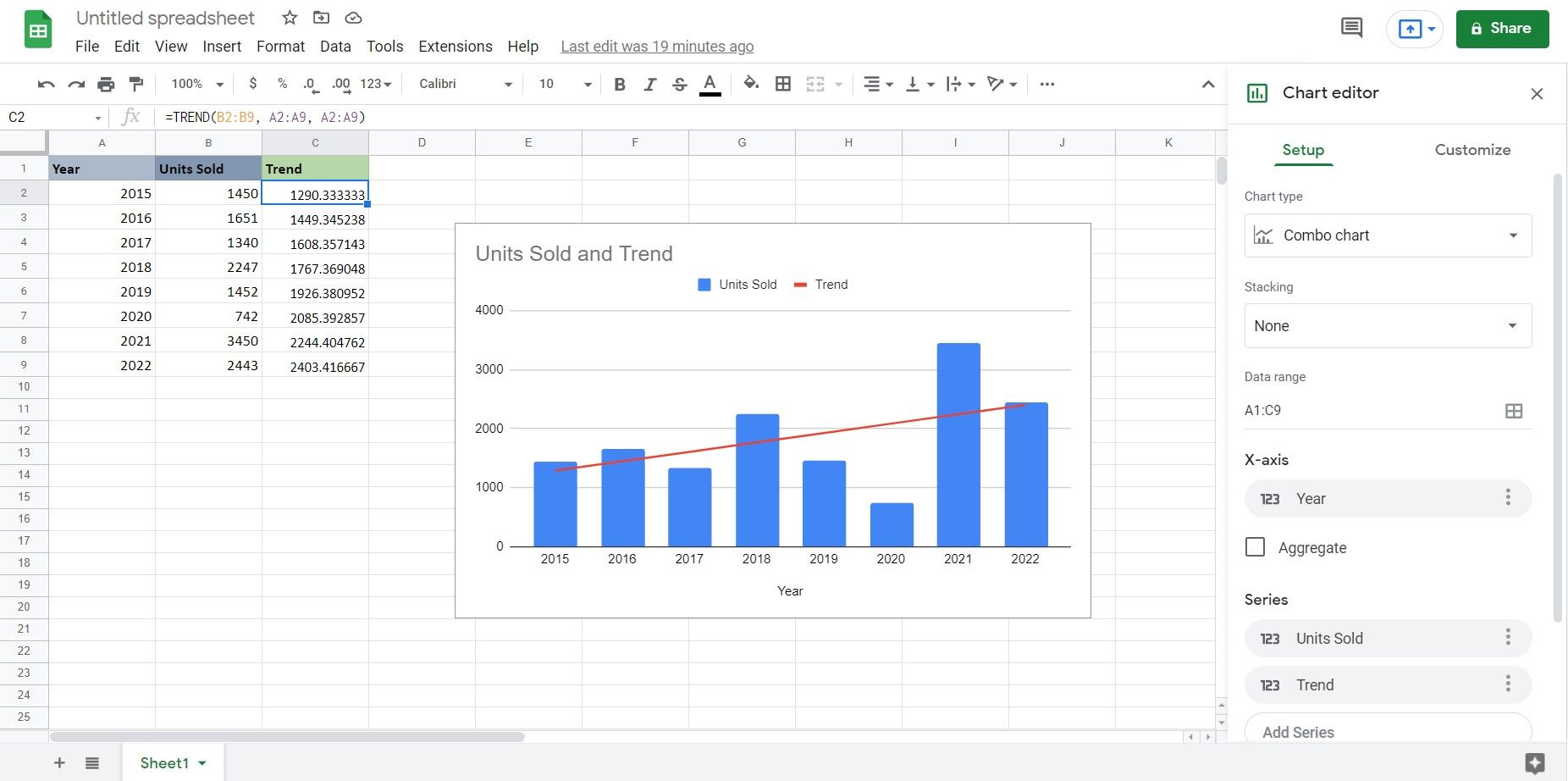Viewport: 1568px width, 781px height.
Task: Click the text color swatch
Action: pyautogui.click(x=709, y=84)
